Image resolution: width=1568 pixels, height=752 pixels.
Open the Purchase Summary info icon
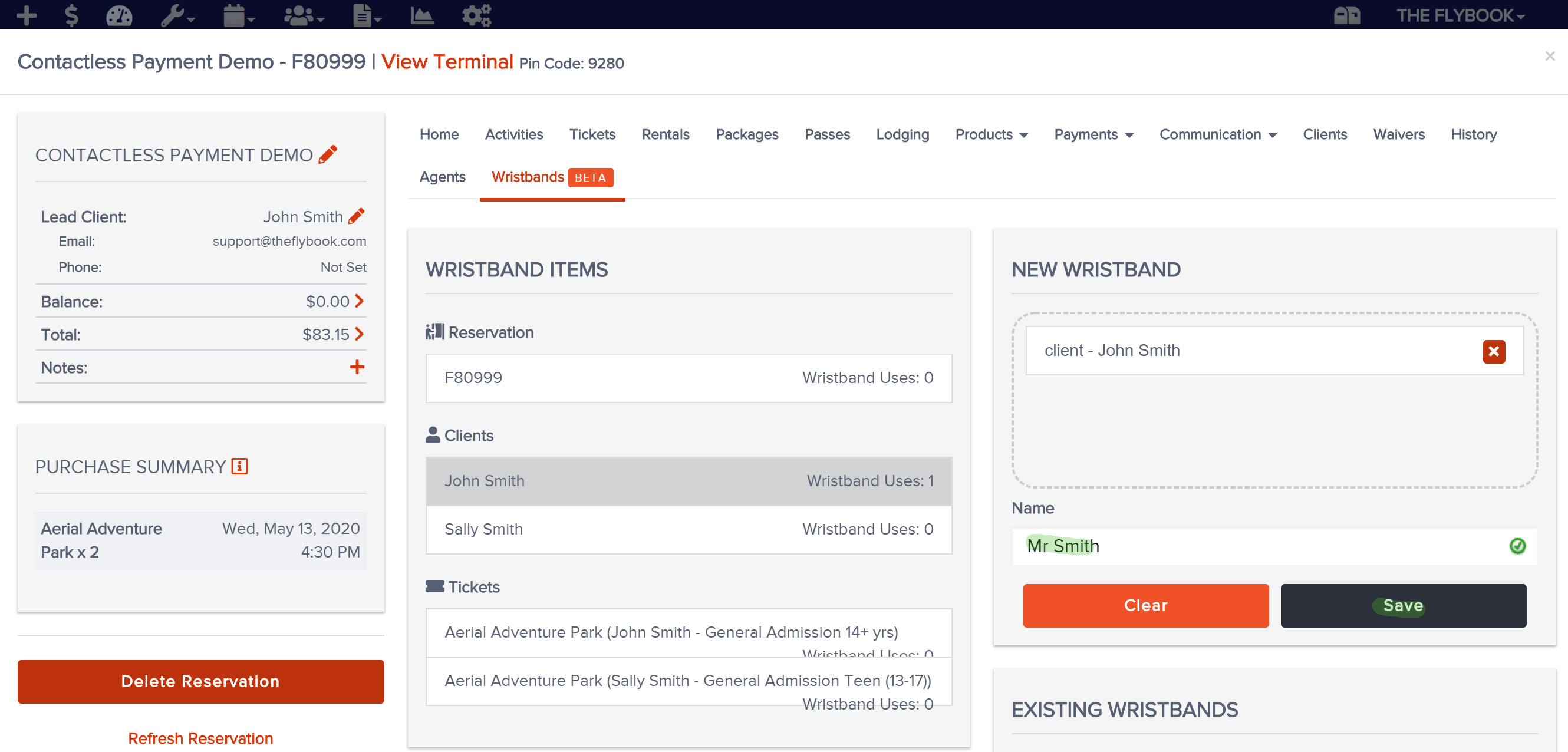(239, 466)
